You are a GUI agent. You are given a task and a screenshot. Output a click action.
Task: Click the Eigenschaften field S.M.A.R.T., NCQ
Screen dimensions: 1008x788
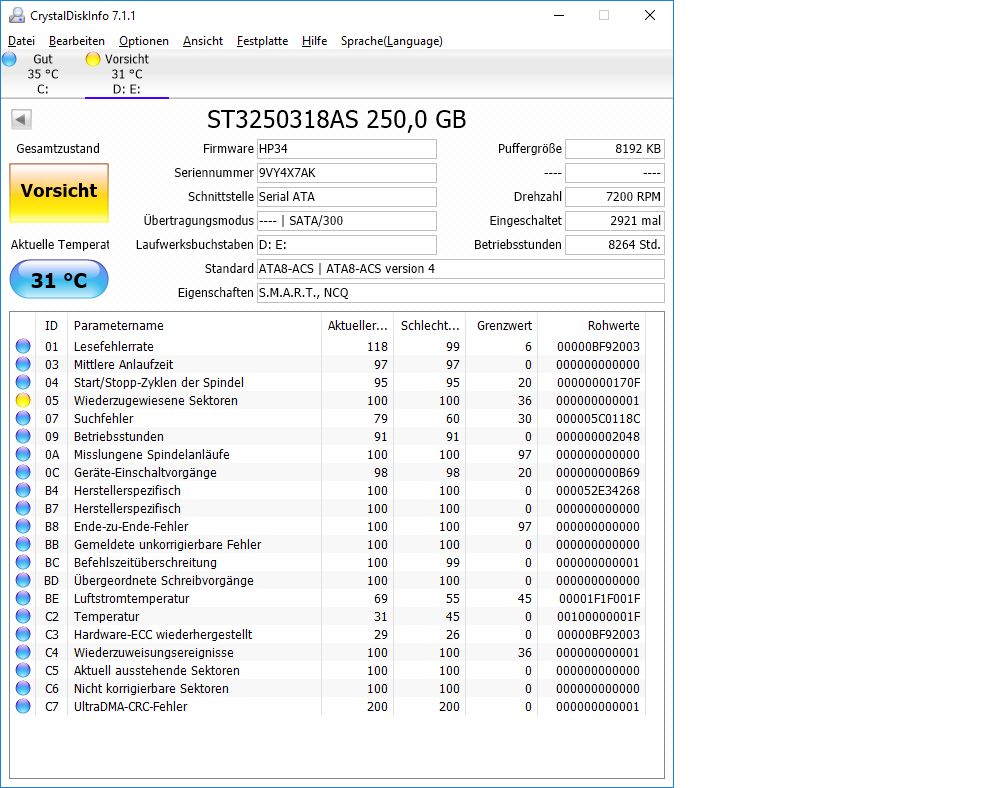tap(460, 292)
